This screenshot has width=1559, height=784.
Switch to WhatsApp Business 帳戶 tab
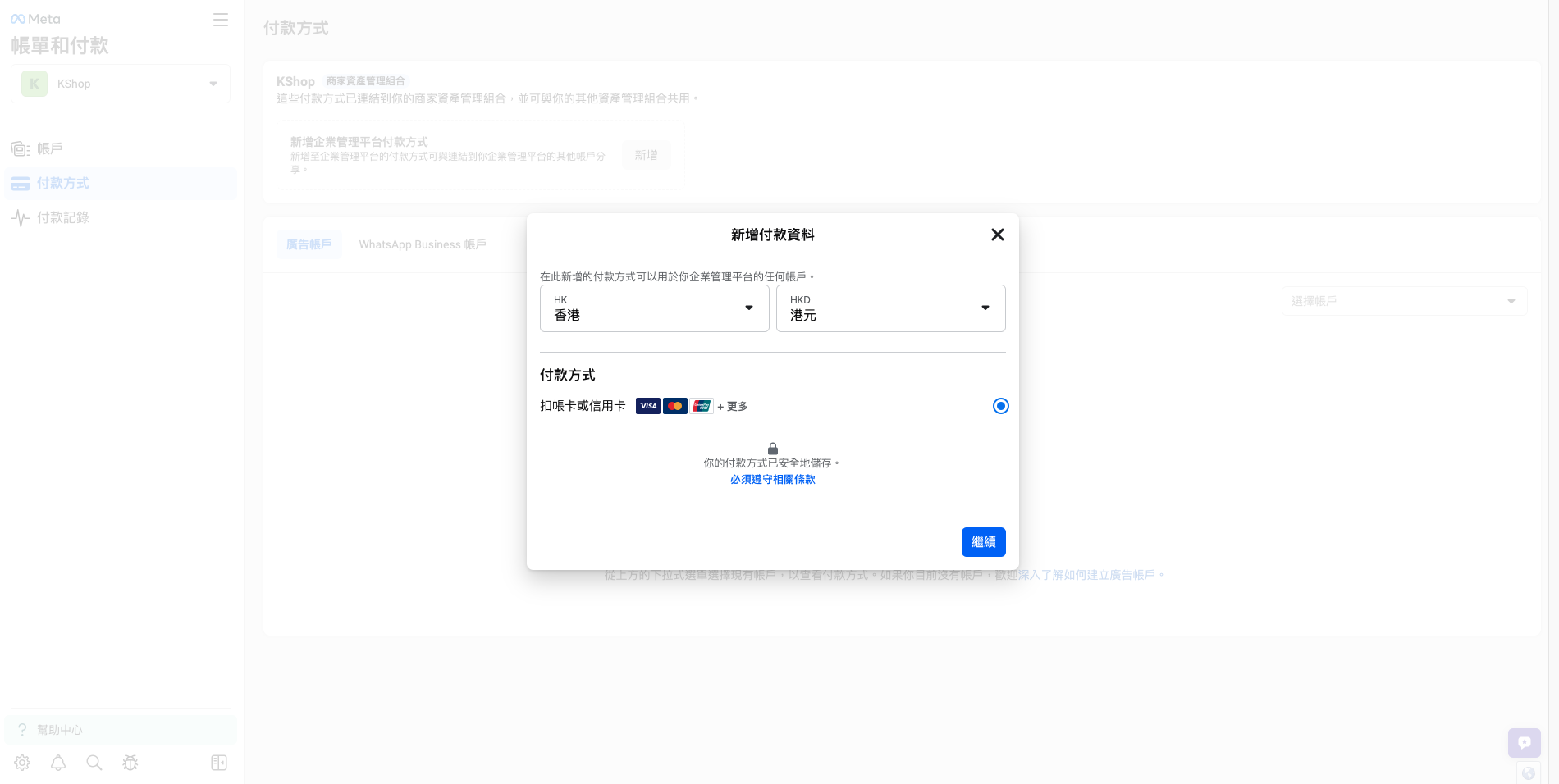423,244
